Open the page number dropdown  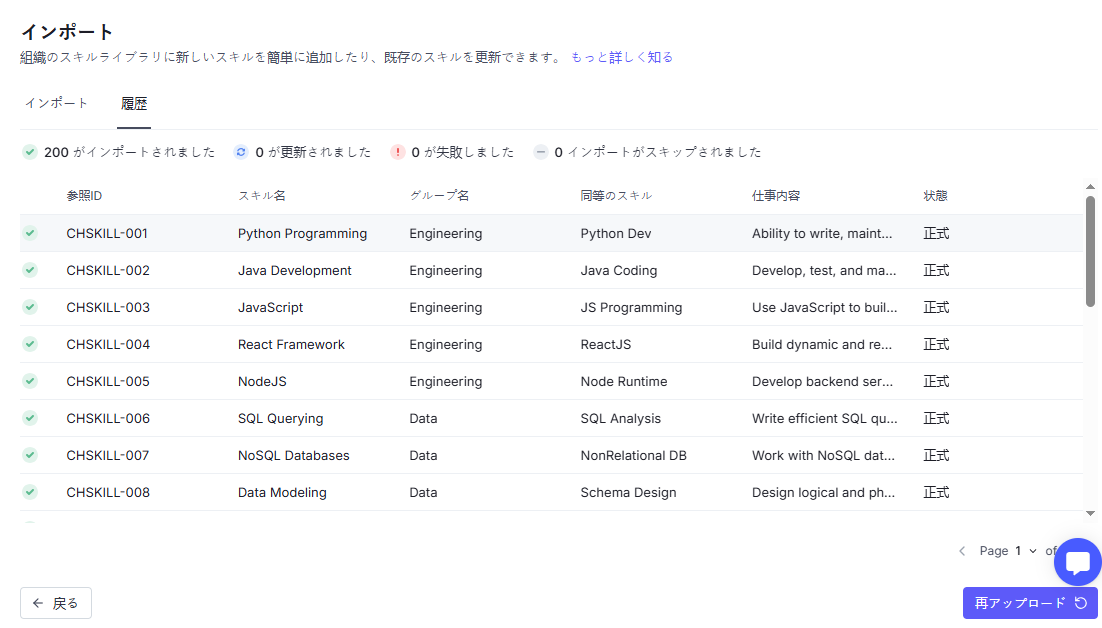point(1025,551)
